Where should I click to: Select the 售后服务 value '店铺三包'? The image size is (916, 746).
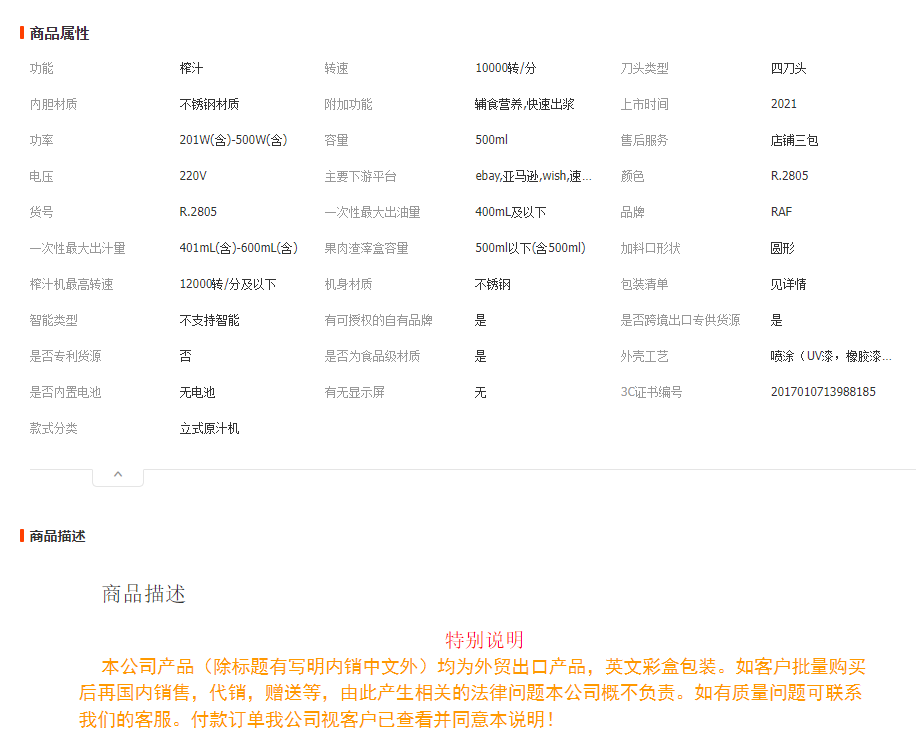794,140
